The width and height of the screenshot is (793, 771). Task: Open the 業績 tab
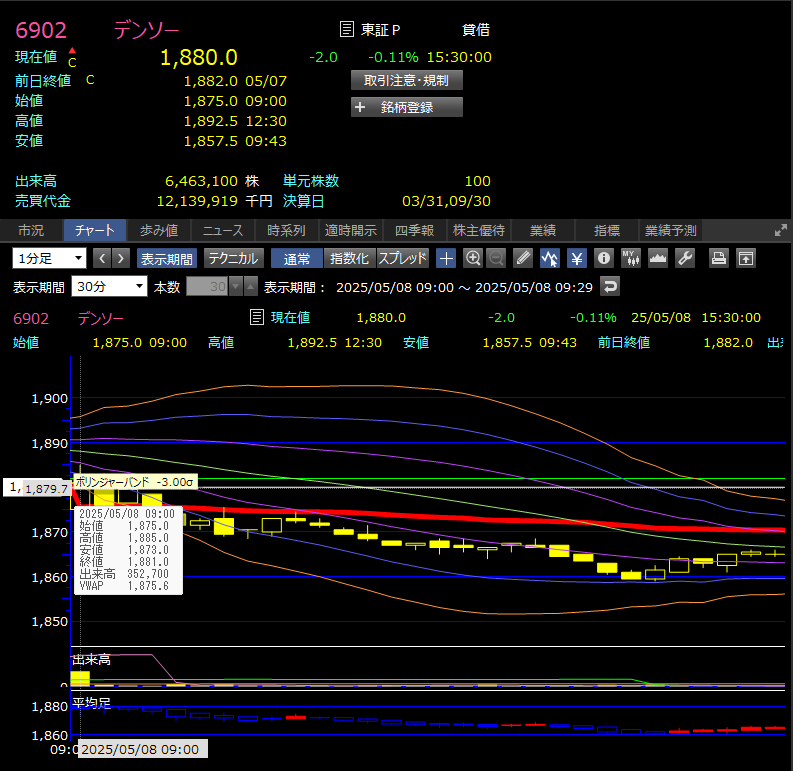pyautogui.click(x=543, y=230)
